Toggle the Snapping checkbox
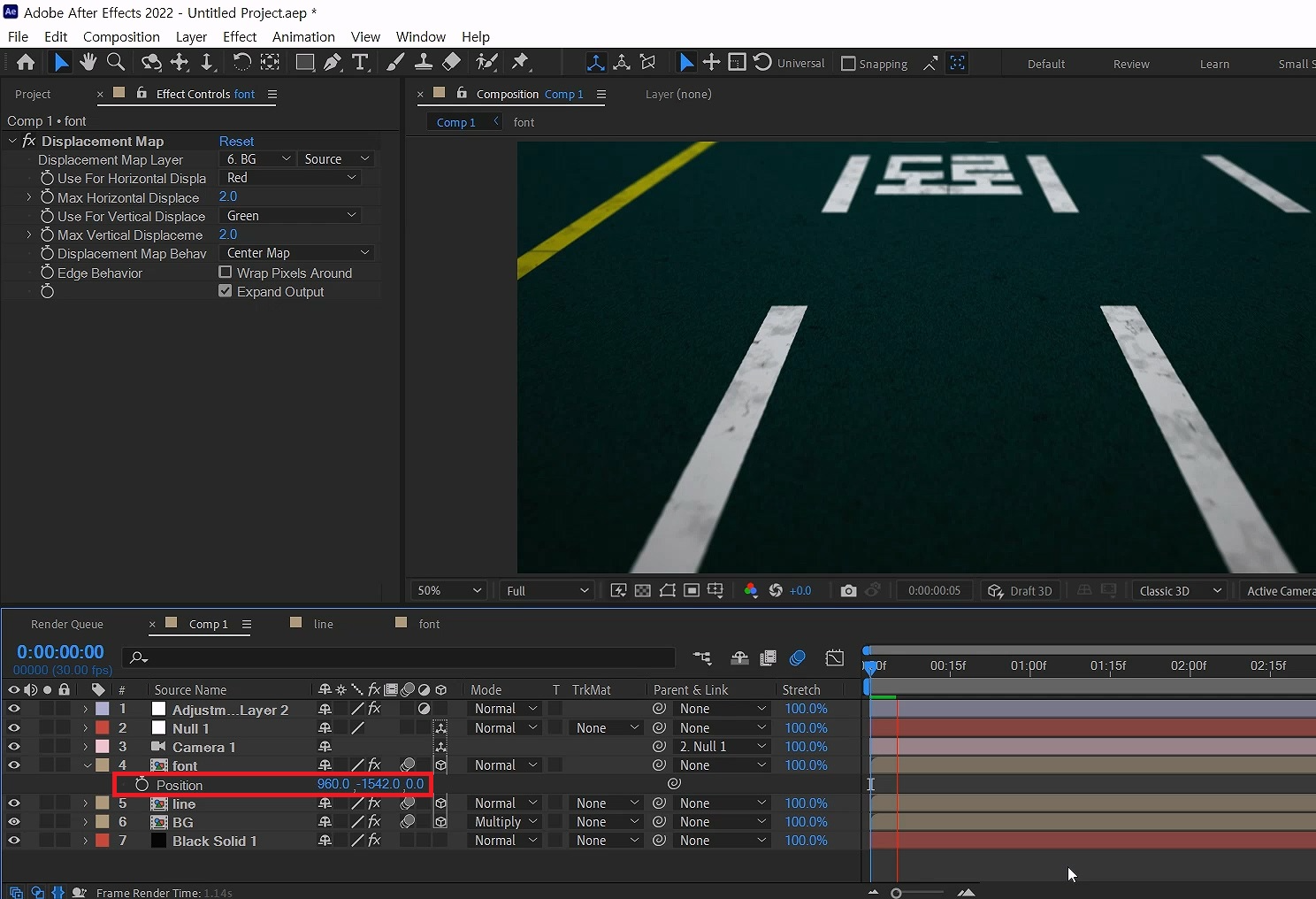 tap(848, 64)
